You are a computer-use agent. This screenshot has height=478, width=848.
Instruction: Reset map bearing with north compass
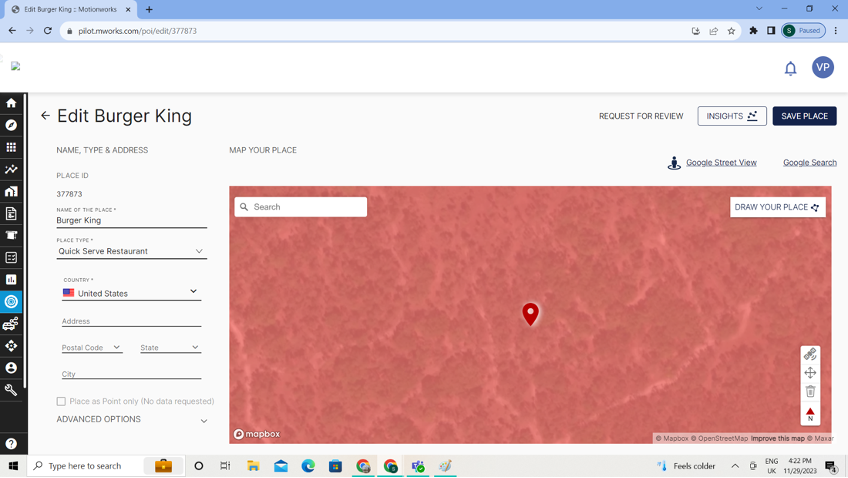point(810,414)
